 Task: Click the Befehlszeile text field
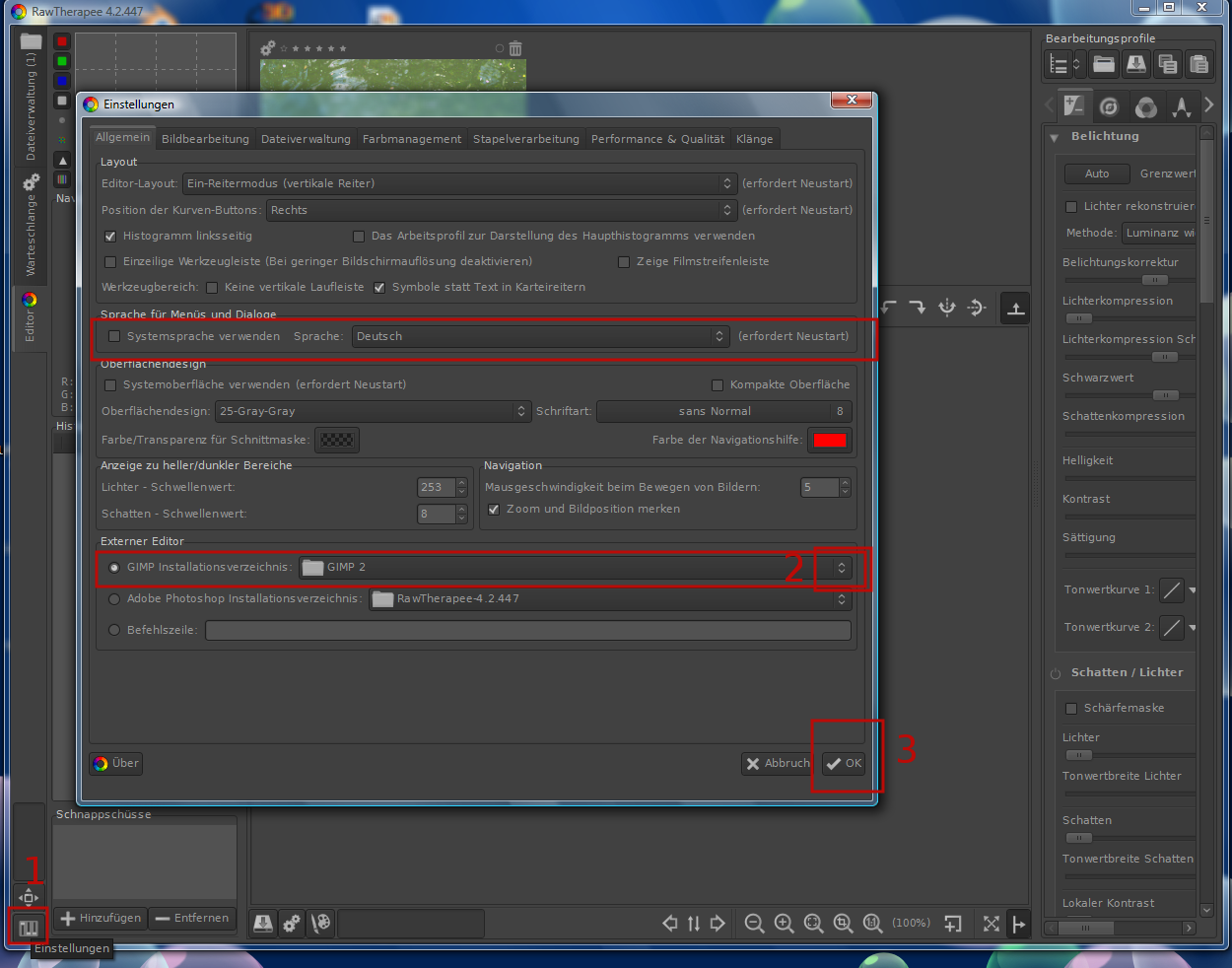tap(527, 630)
